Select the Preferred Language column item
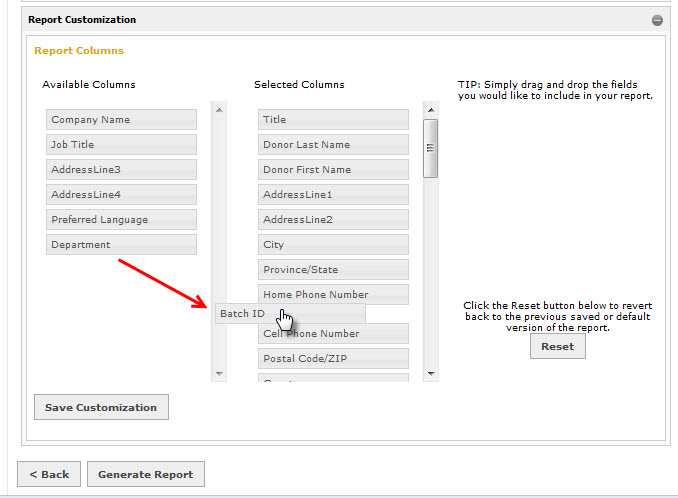678x498 pixels. (121, 220)
